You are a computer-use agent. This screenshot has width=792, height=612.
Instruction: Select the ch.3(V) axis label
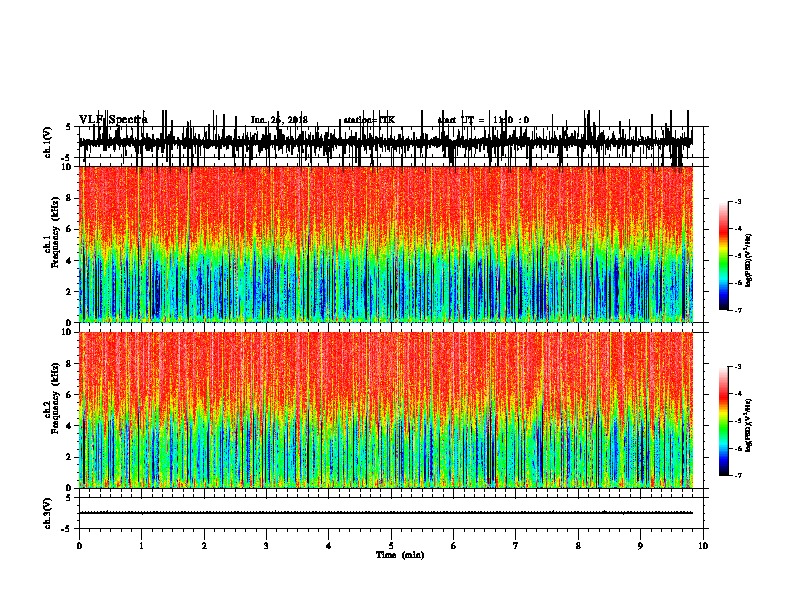click(x=48, y=513)
